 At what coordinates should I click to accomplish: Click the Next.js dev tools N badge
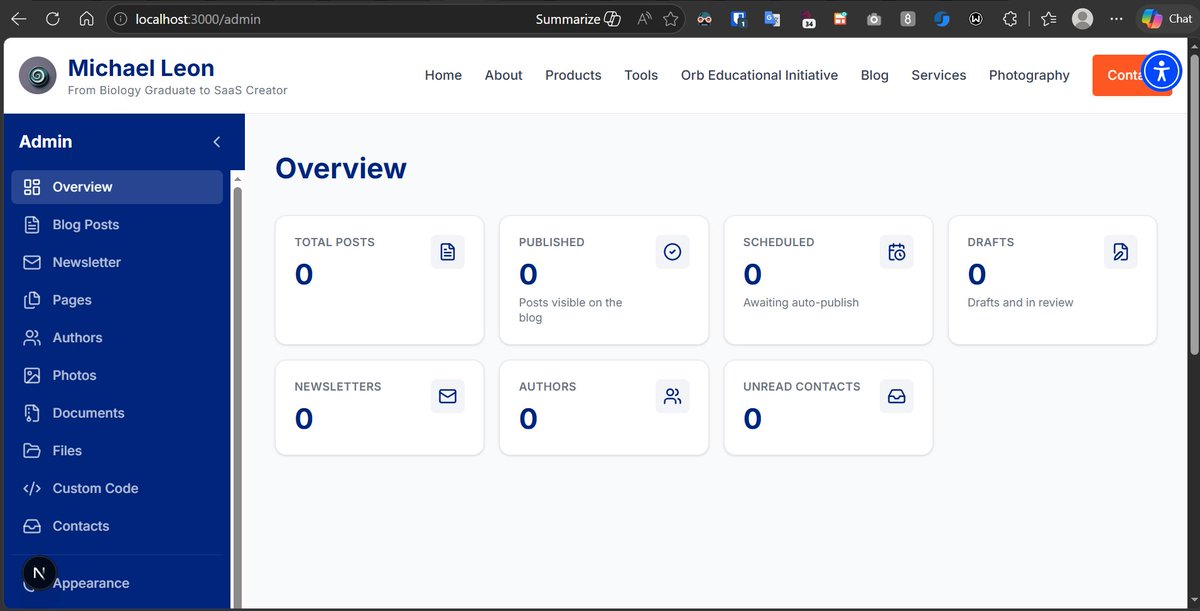coord(39,573)
